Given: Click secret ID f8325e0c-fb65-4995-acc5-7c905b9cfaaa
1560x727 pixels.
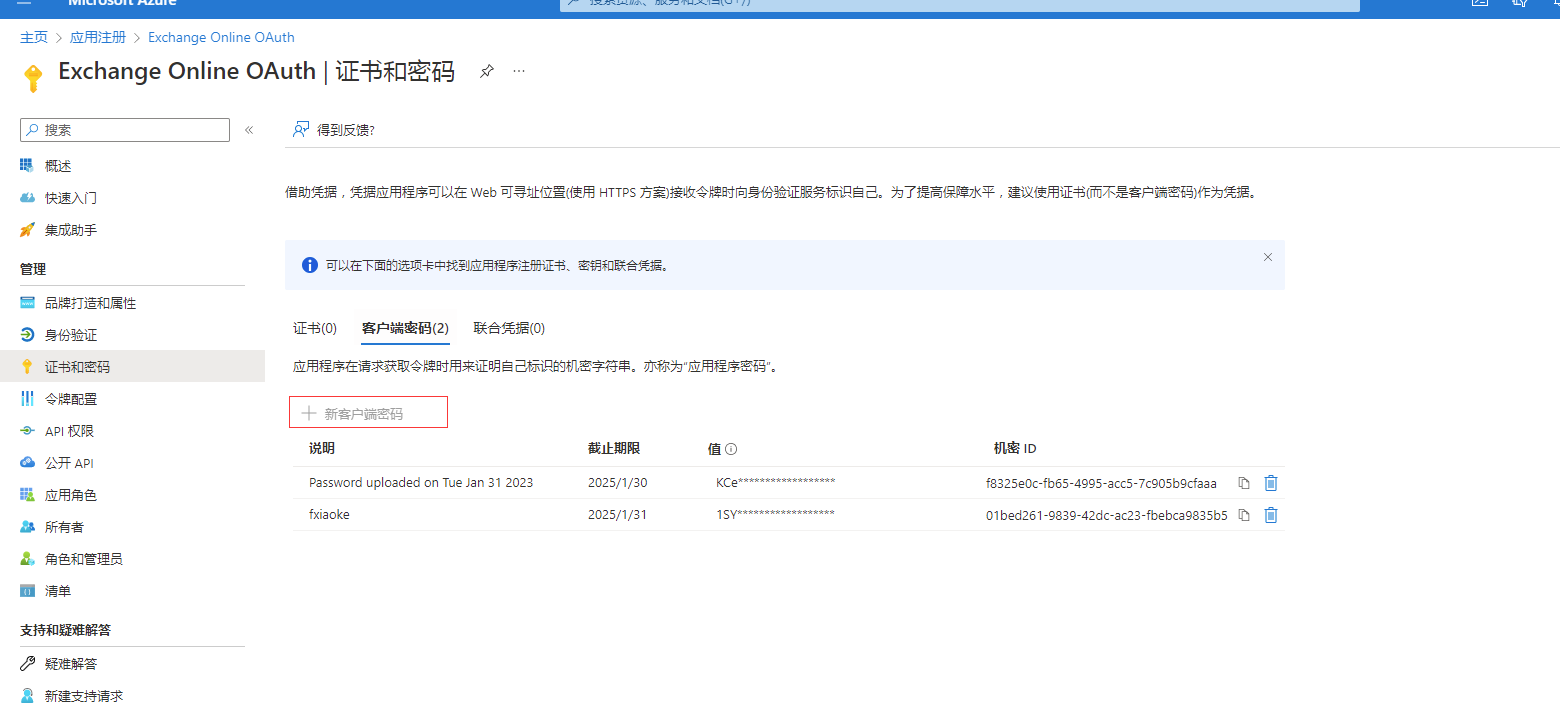Looking at the screenshot, I should tap(1101, 483).
